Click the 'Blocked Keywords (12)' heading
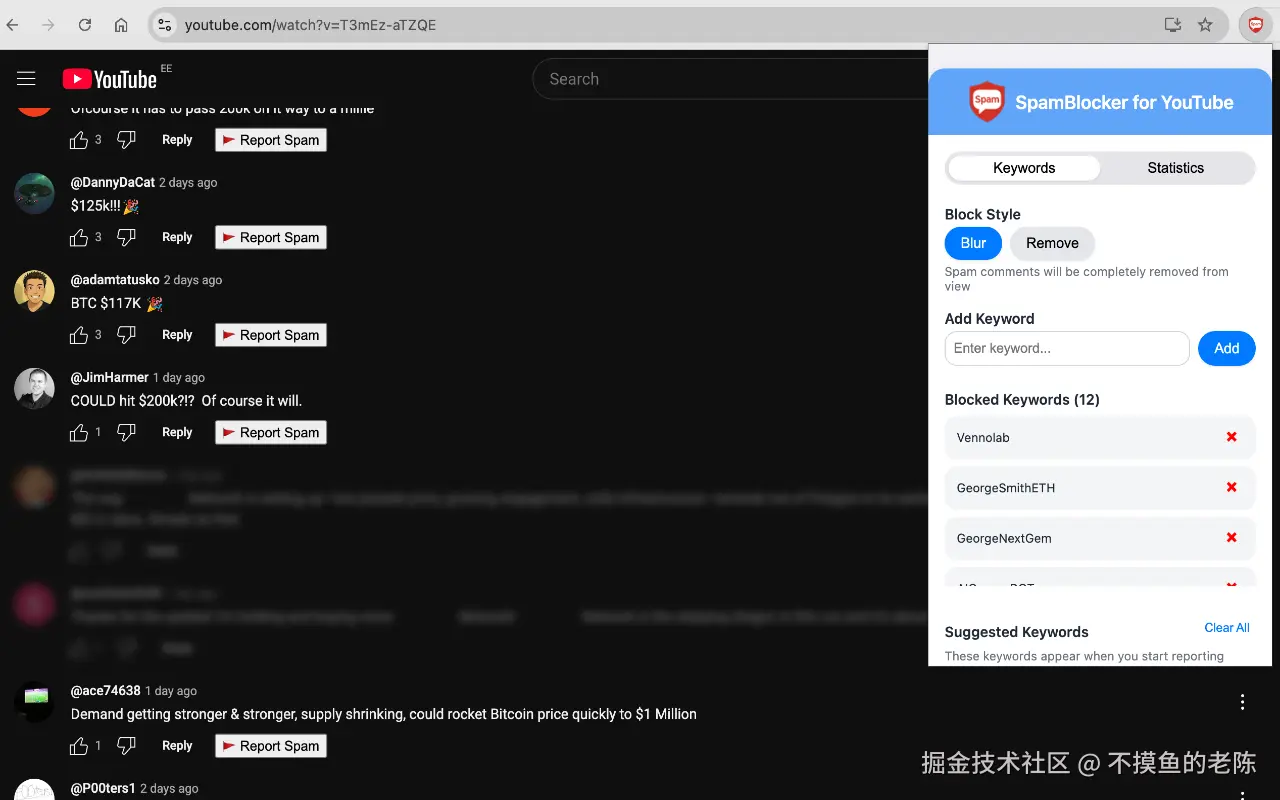The width and height of the screenshot is (1280, 800). click(x=1022, y=400)
